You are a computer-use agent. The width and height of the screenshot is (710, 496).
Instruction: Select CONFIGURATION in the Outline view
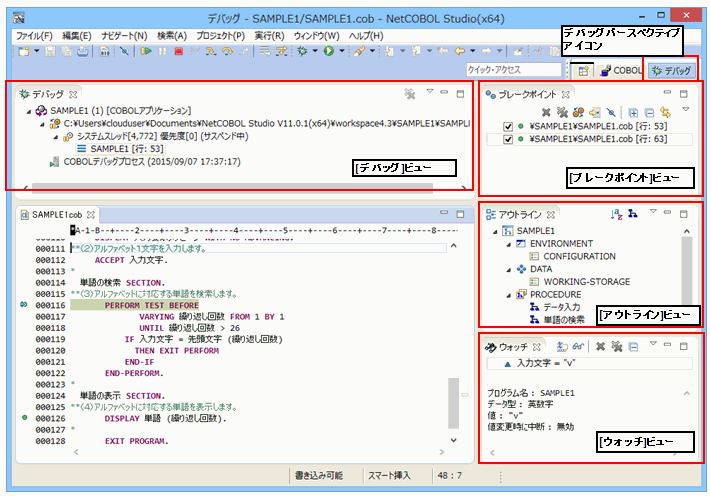click(573, 256)
